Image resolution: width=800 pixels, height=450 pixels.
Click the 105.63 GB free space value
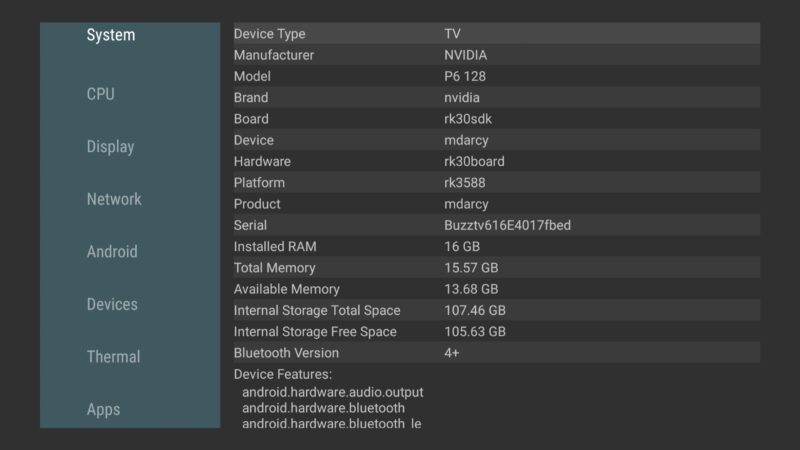(475, 332)
